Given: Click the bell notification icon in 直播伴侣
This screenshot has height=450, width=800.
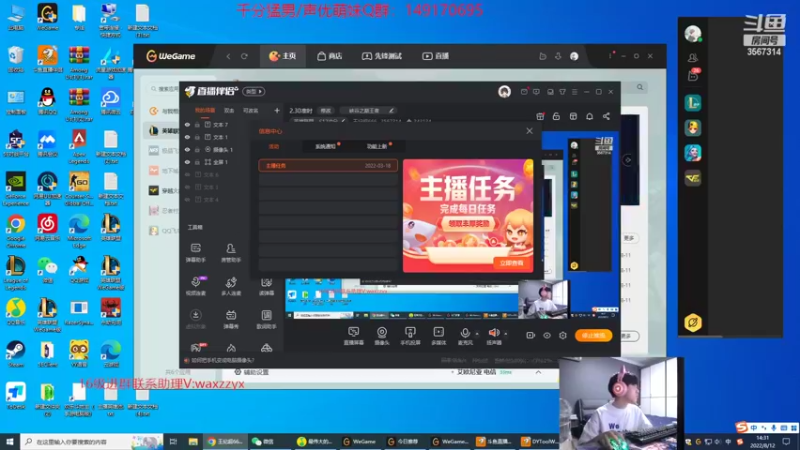Looking at the screenshot, I should coord(589,116).
